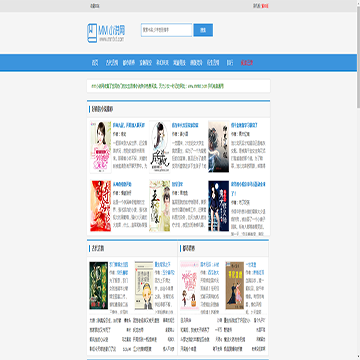360x360 pixels.
Task: Open the pale green floral ancient-style cover
Action: click(160, 206)
